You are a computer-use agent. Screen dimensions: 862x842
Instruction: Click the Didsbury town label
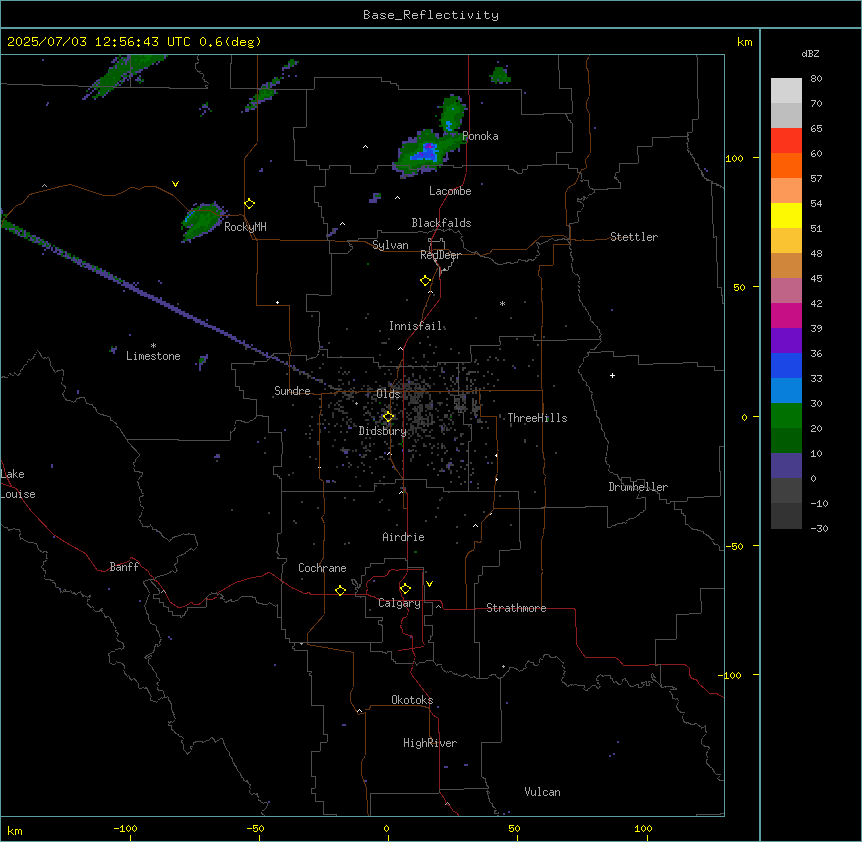383,431
